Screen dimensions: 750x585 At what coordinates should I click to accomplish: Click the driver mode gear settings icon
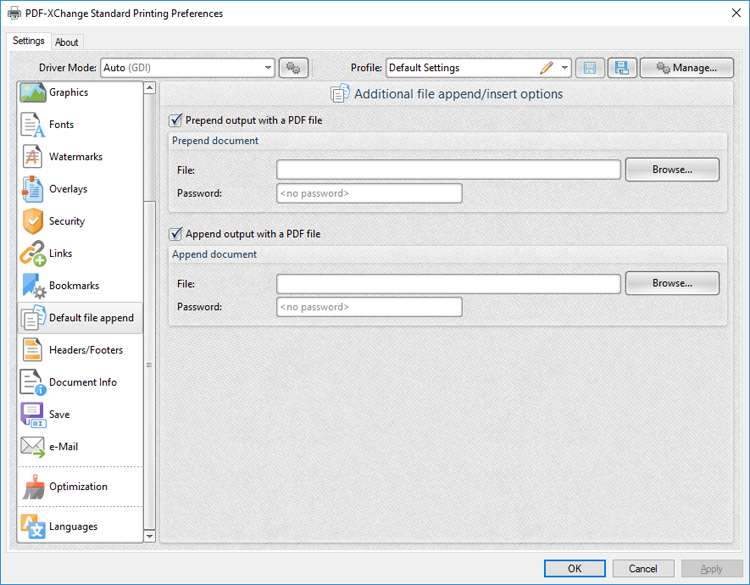point(294,68)
